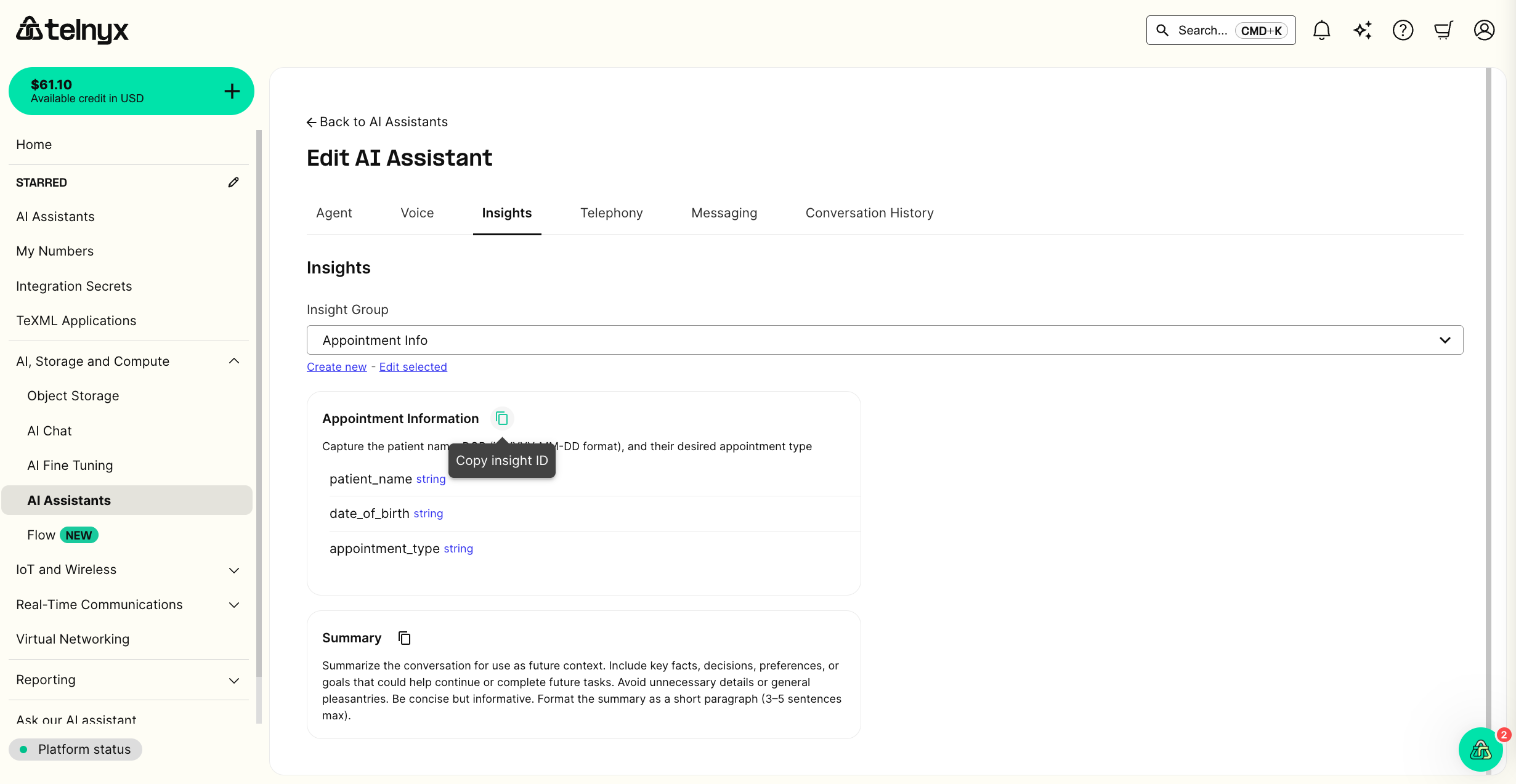Open the Messaging tab
The image size is (1516, 784).
click(x=724, y=213)
